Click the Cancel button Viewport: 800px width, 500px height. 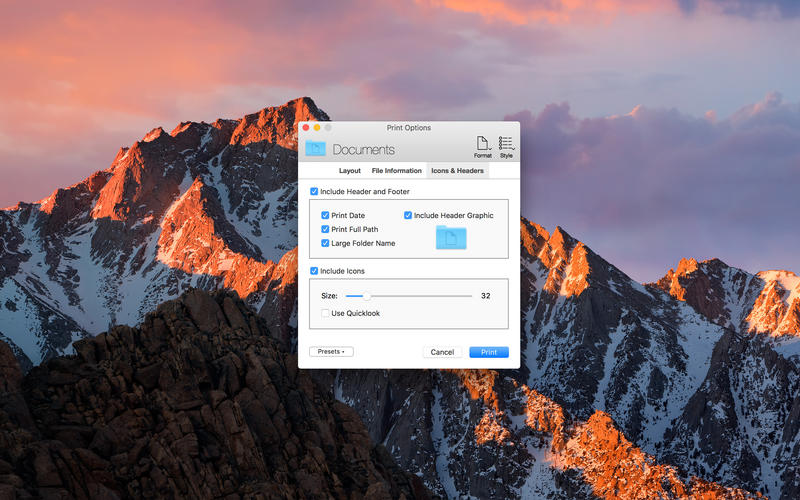tap(442, 352)
